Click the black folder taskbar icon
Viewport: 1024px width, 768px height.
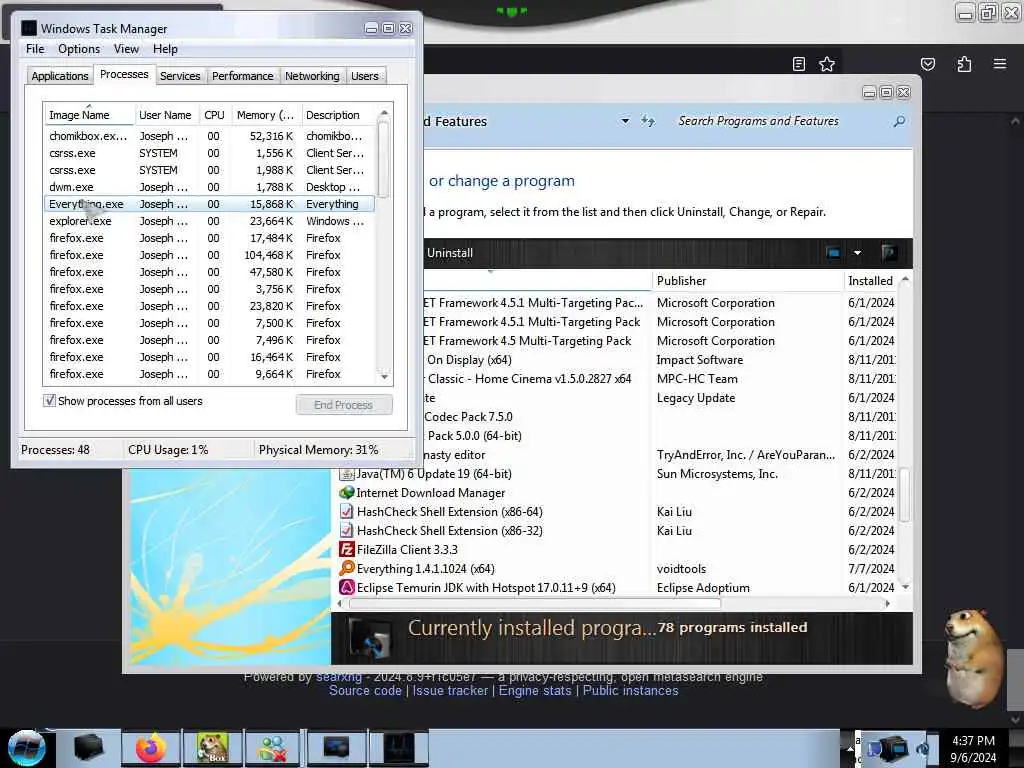89,748
